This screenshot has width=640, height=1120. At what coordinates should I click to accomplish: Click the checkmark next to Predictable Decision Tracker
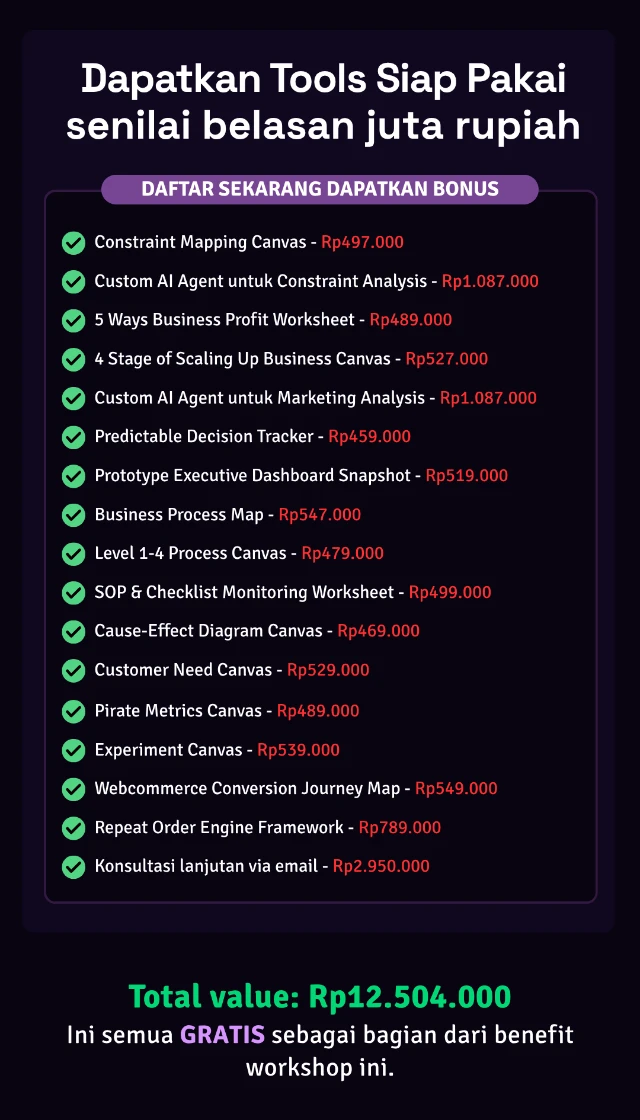click(x=74, y=436)
